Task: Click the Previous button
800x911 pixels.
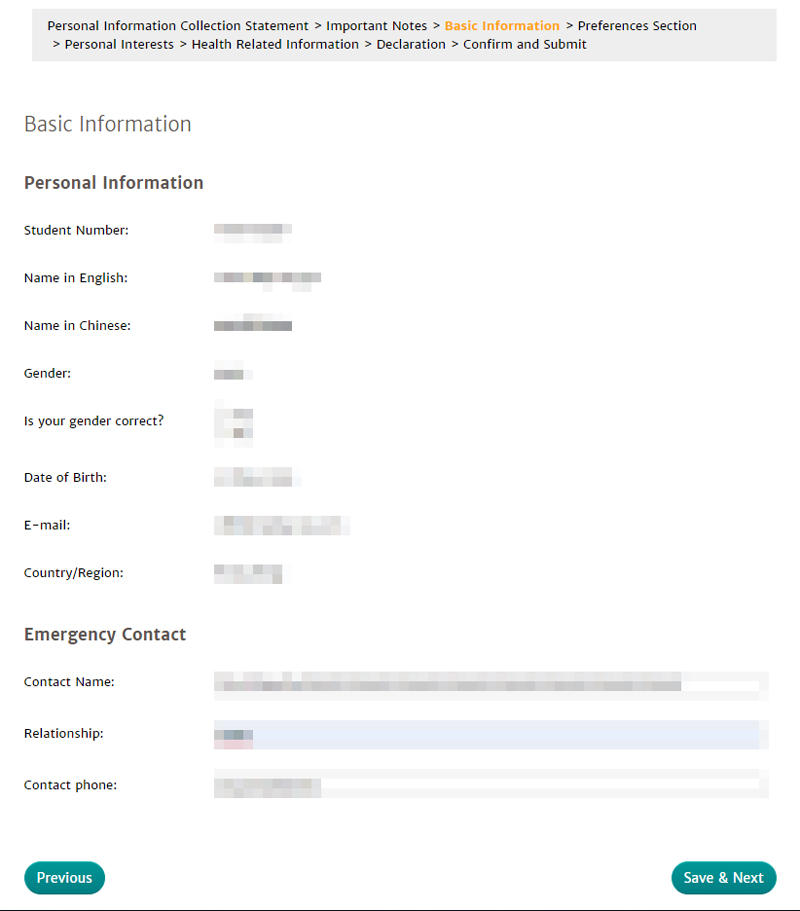Action: 64,878
